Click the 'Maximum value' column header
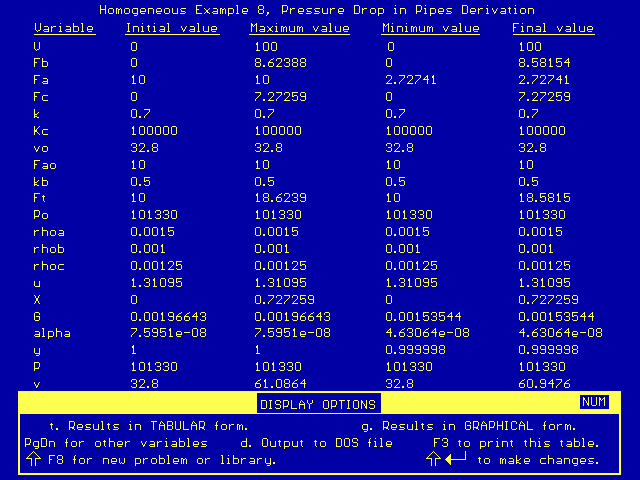Image resolution: width=640 pixels, height=480 pixels. pos(299,28)
